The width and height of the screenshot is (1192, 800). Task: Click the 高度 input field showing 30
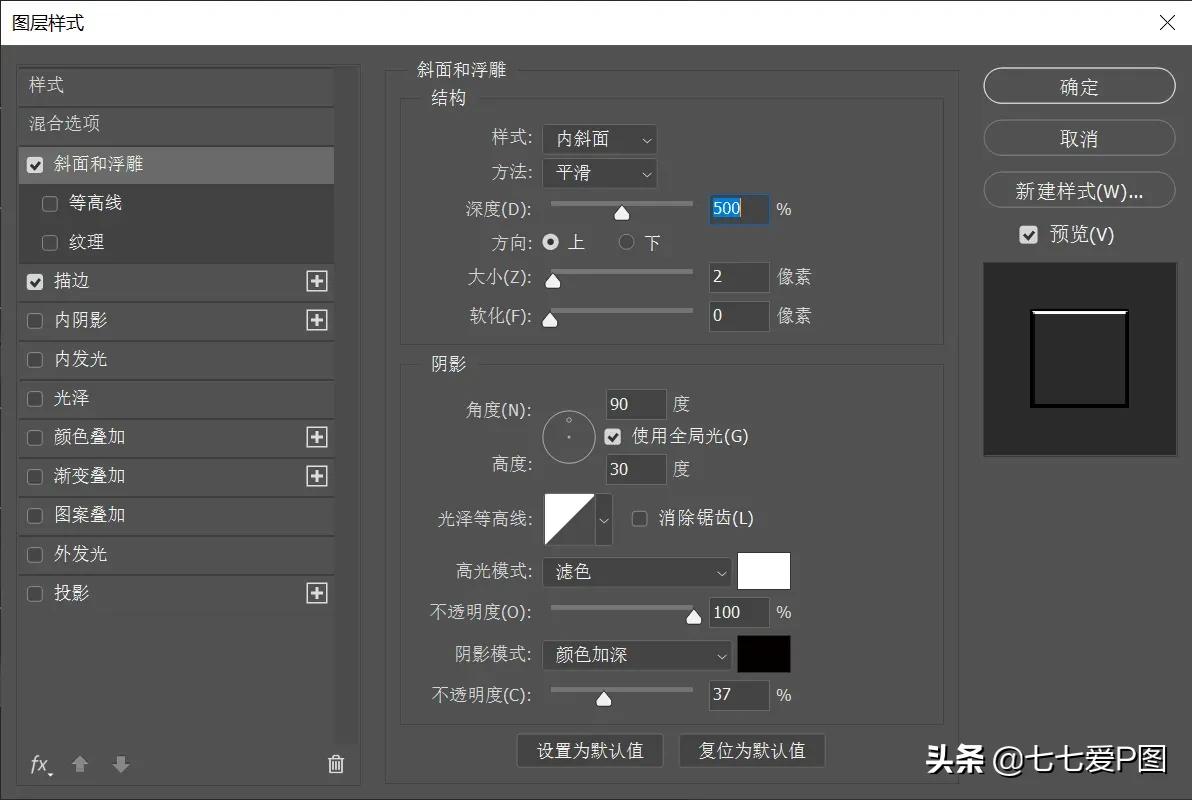tap(636, 469)
